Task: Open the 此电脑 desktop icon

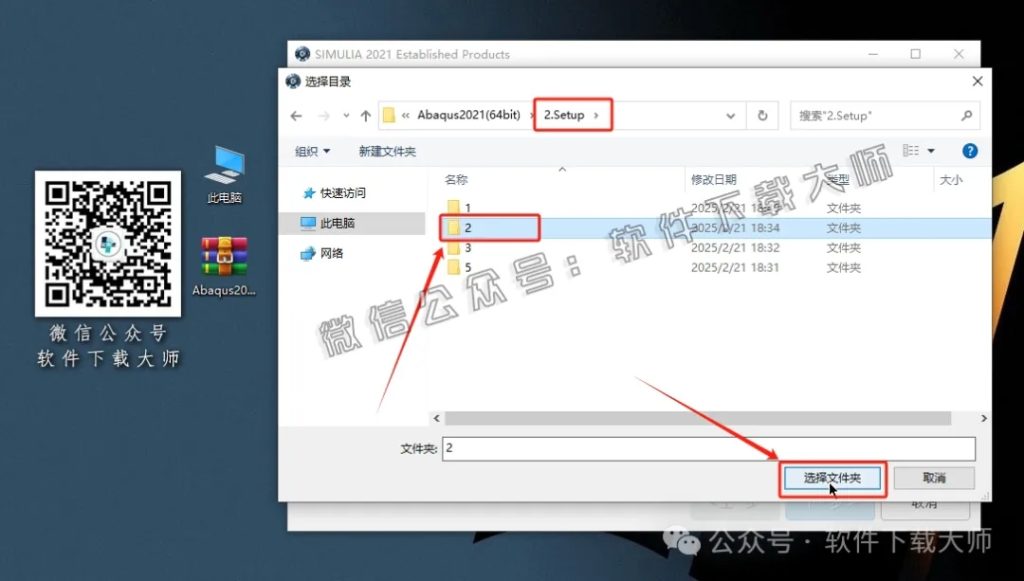Action: [225, 165]
